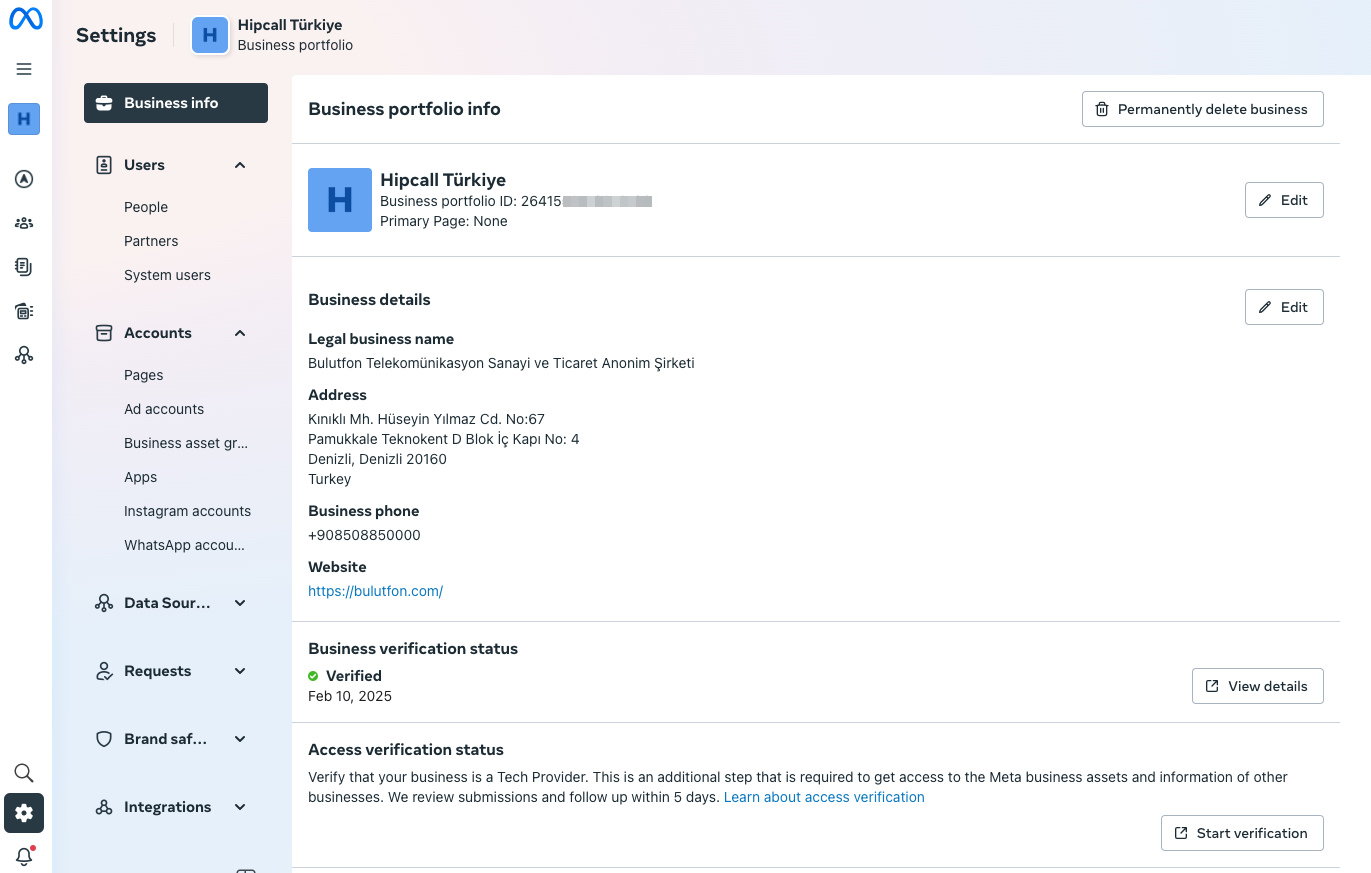Viewport: 1371px width, 873px height.
Task: Collapse the Accounts section chevron
Action: 240,333
